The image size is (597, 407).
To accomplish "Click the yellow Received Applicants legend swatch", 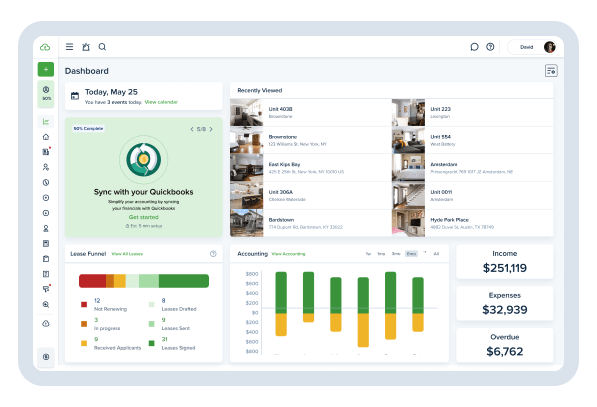I will 84,343.
